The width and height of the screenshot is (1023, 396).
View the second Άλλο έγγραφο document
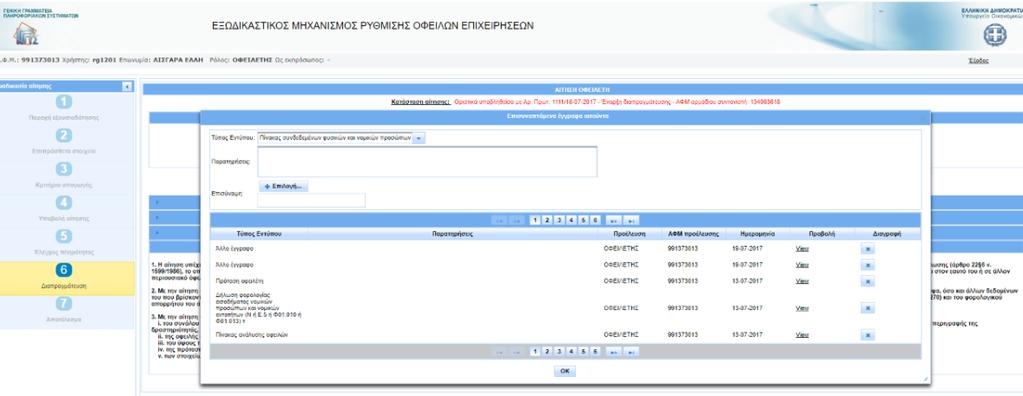point(802,265)
